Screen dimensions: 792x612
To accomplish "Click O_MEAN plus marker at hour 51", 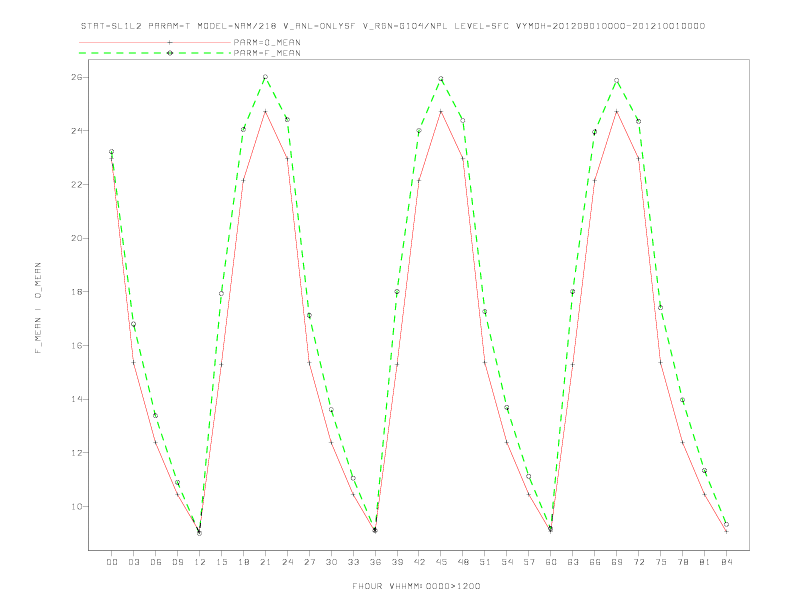I will [485, 362].
